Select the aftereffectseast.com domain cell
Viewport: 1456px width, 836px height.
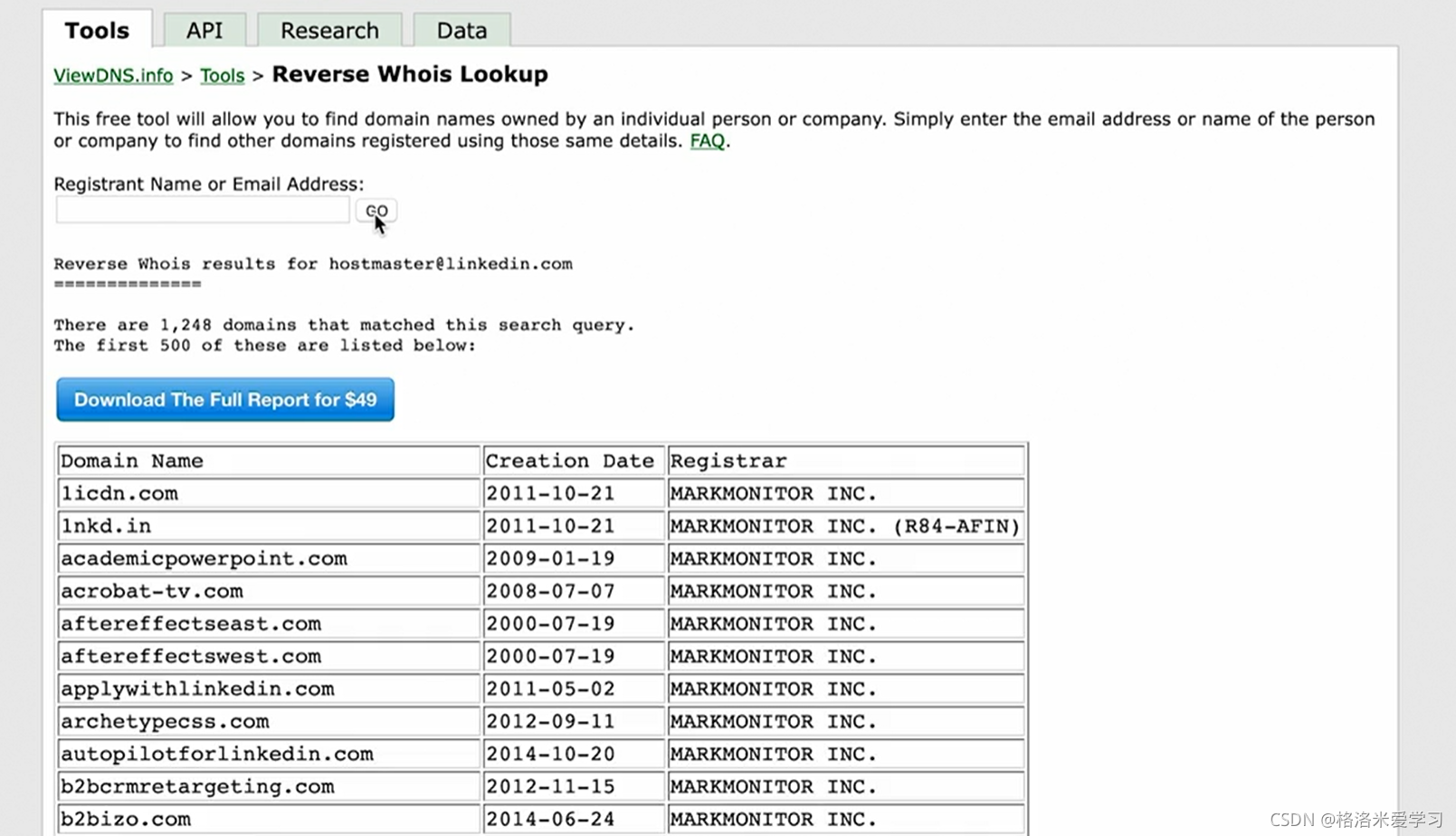pyautogui.click(x=269, y=623)
